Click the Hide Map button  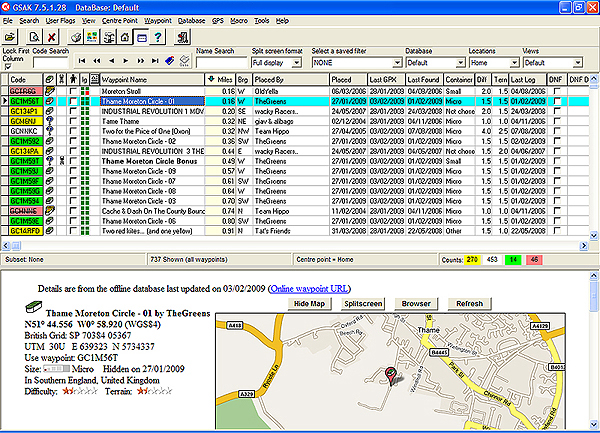(x=309, y=304)
